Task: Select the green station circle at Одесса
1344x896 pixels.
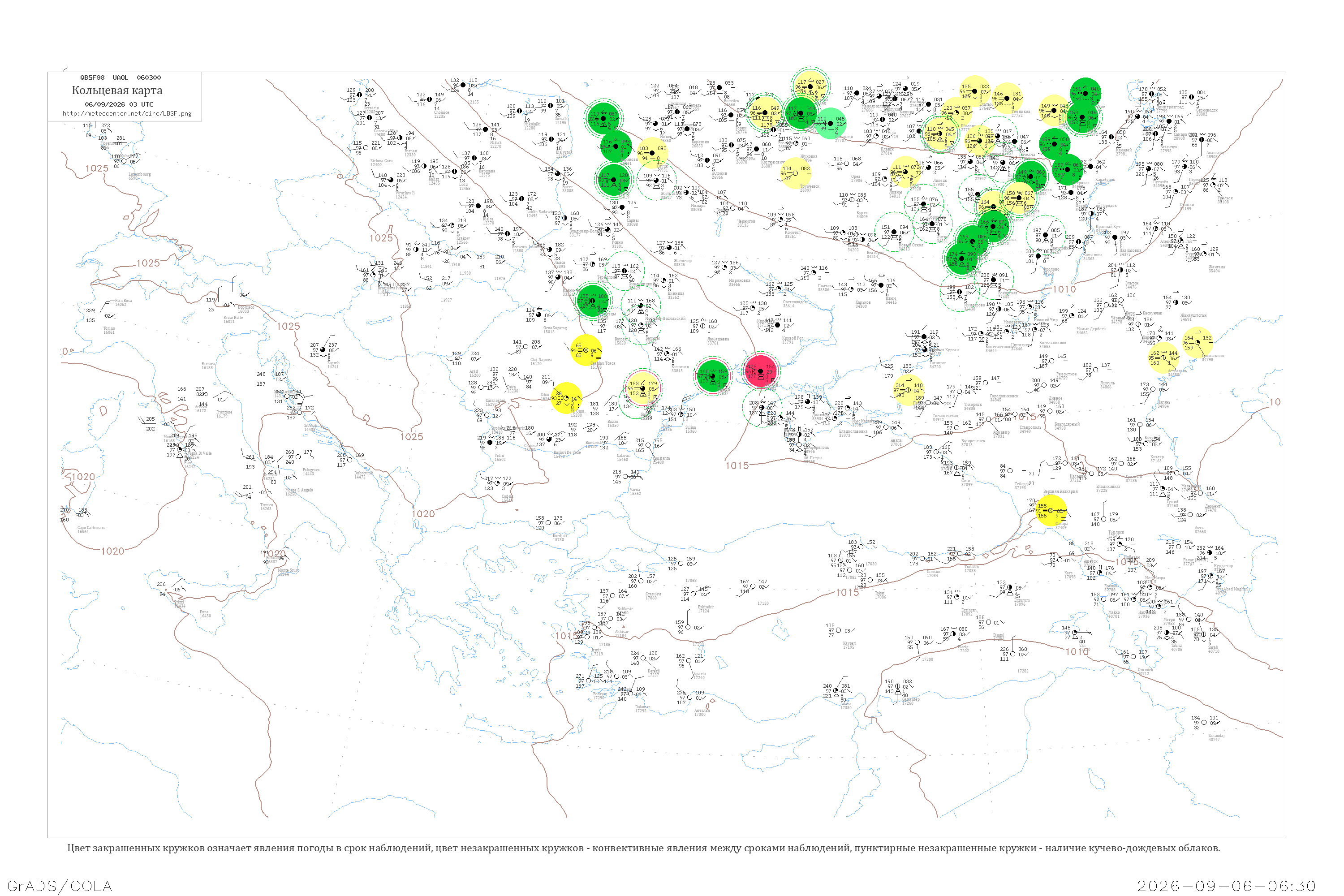Action: point(713,375)
